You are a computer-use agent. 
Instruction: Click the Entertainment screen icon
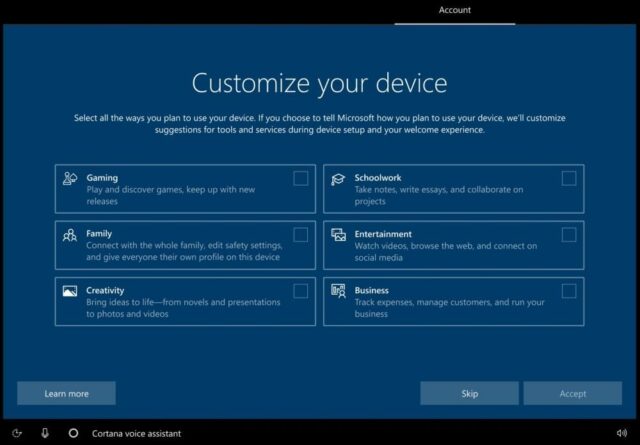[338, 235]
